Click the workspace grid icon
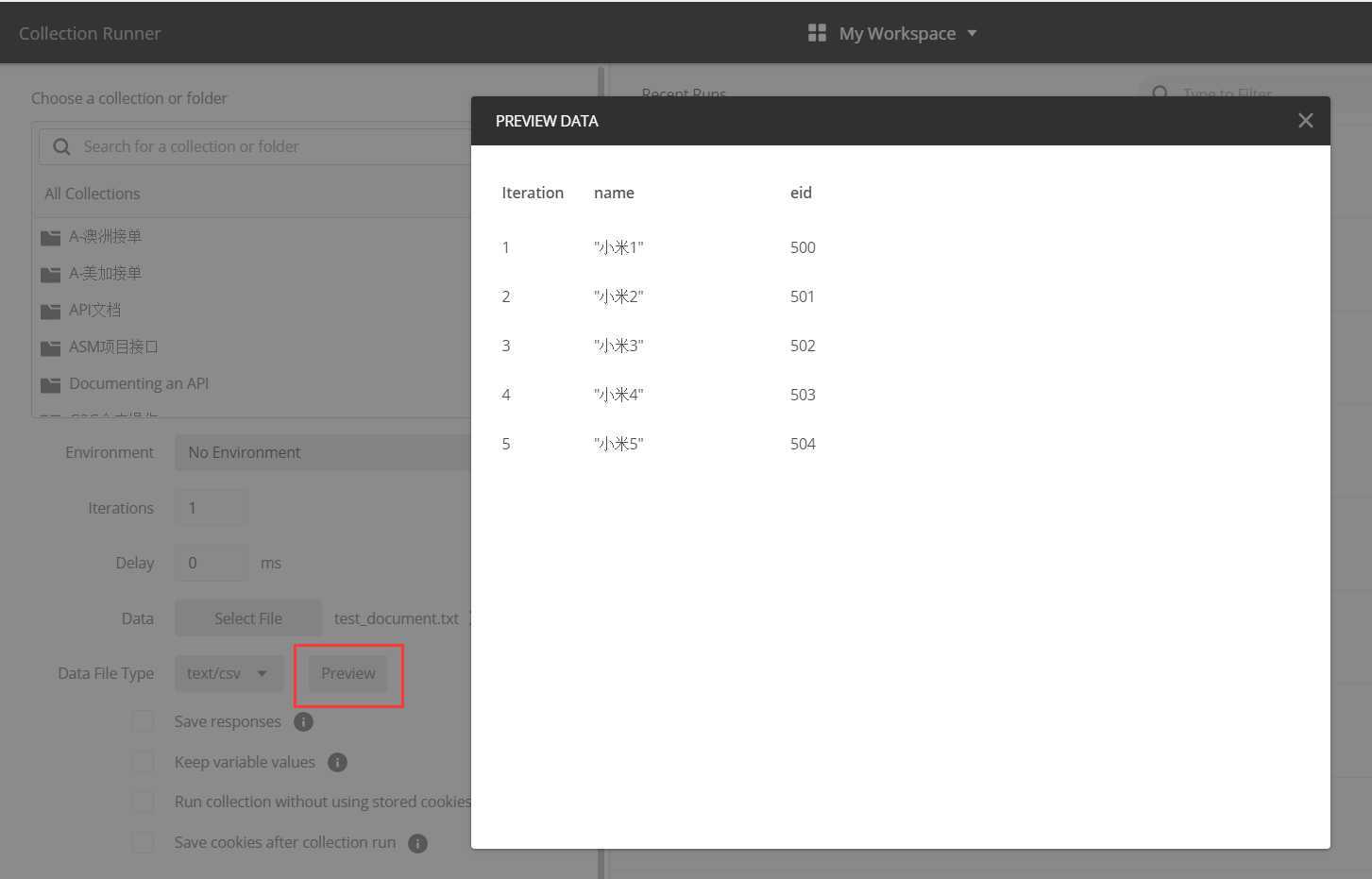 [x=817, y=33]
